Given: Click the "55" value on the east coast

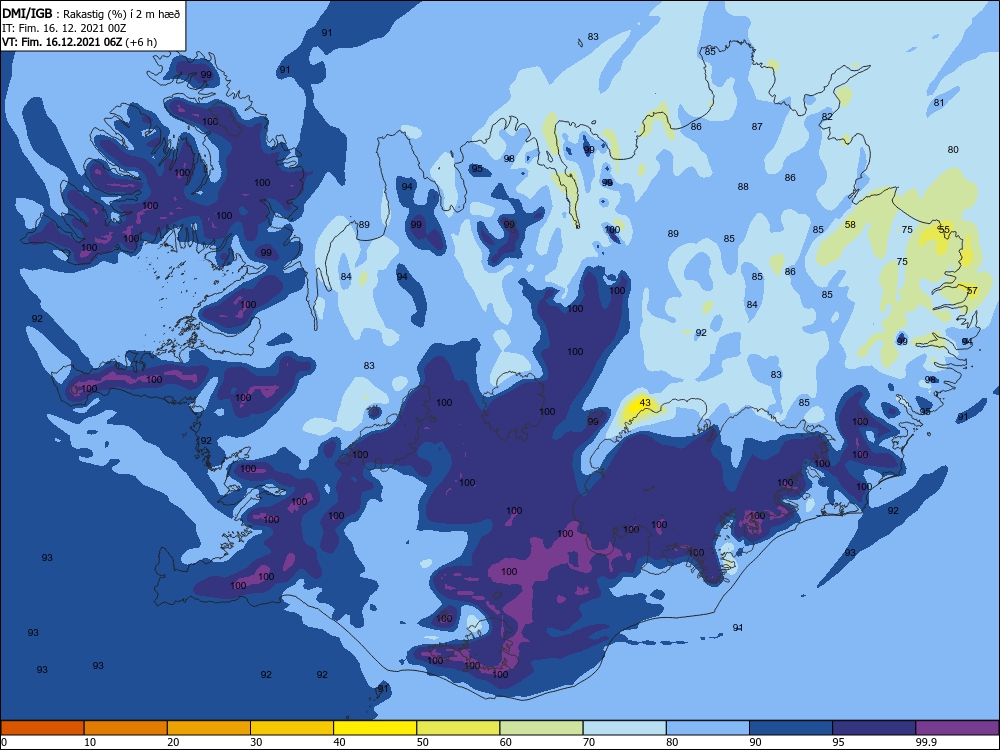Looking at the screenshot, I should pos(944,229).
